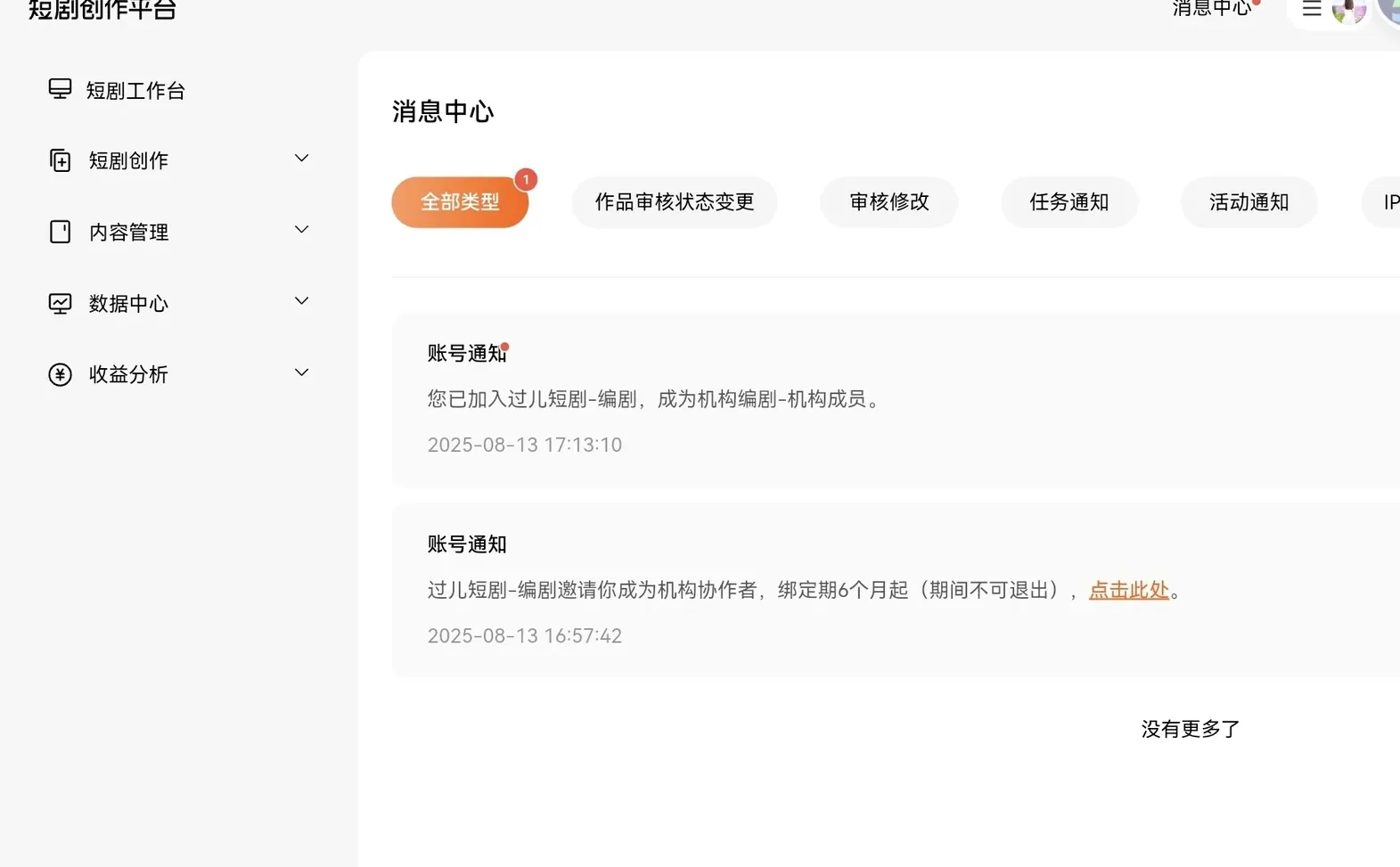Click the 没有更多了 end-of-list text
This screenshot has height=867, width=1400.
[1191, 729]
